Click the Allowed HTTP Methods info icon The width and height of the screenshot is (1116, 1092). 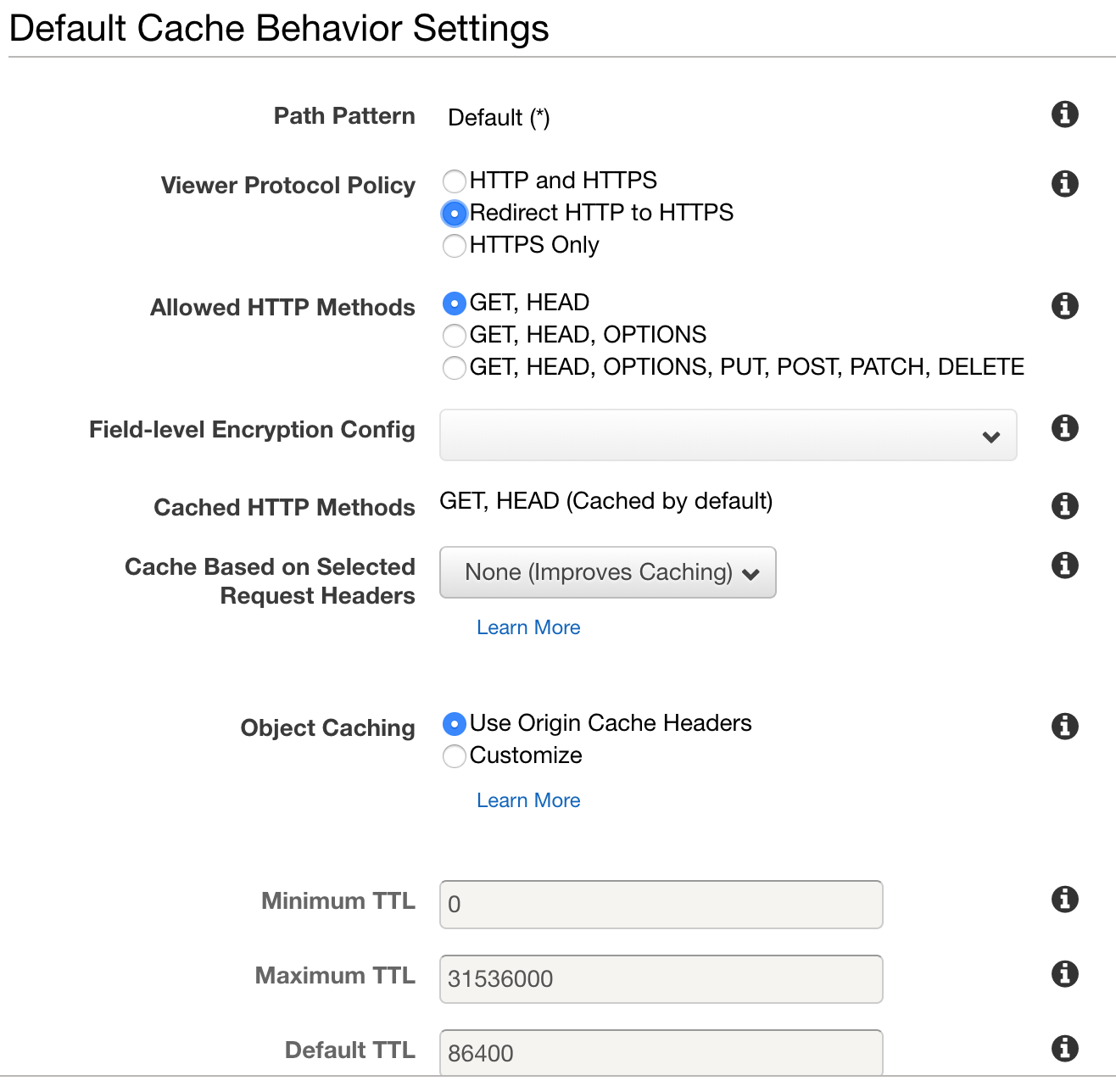coord(1064,306)
